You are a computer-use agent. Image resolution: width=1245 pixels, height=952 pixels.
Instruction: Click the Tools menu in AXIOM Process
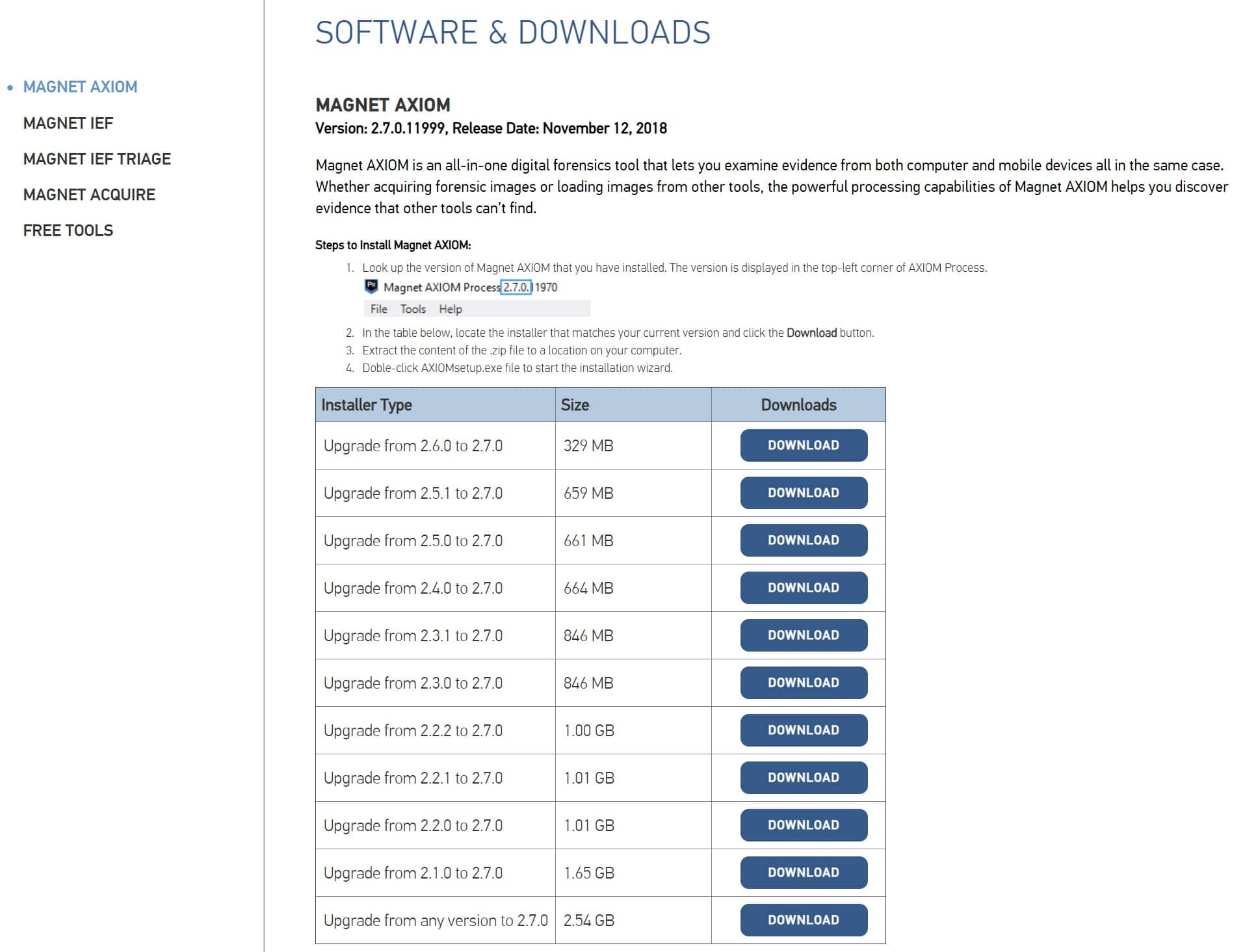pyautogui.click(x=414, y=309)
